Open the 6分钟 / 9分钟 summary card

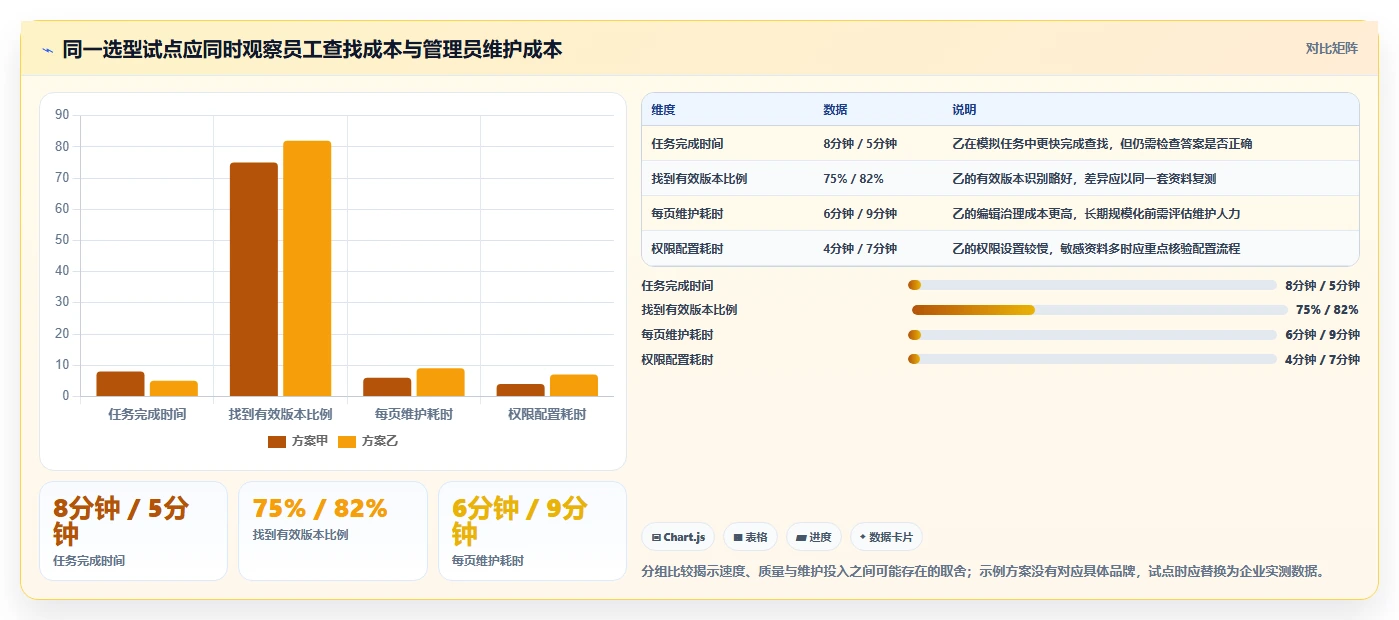(x=533, y=531)
